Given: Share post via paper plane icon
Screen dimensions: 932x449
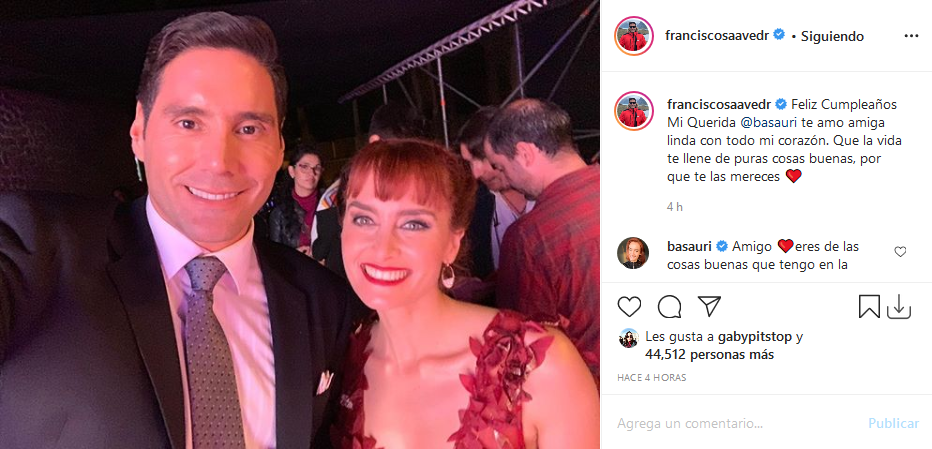Looking at the screenshot, I should (x=709, y=306).
